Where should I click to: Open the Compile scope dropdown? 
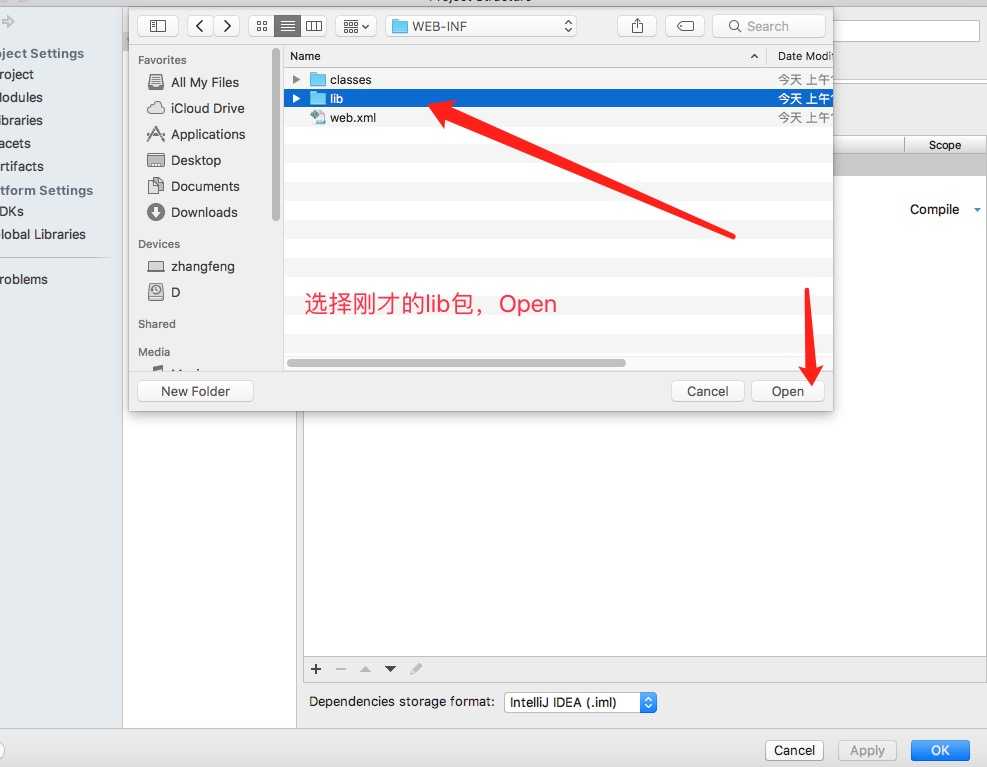[x=945, y=209]
